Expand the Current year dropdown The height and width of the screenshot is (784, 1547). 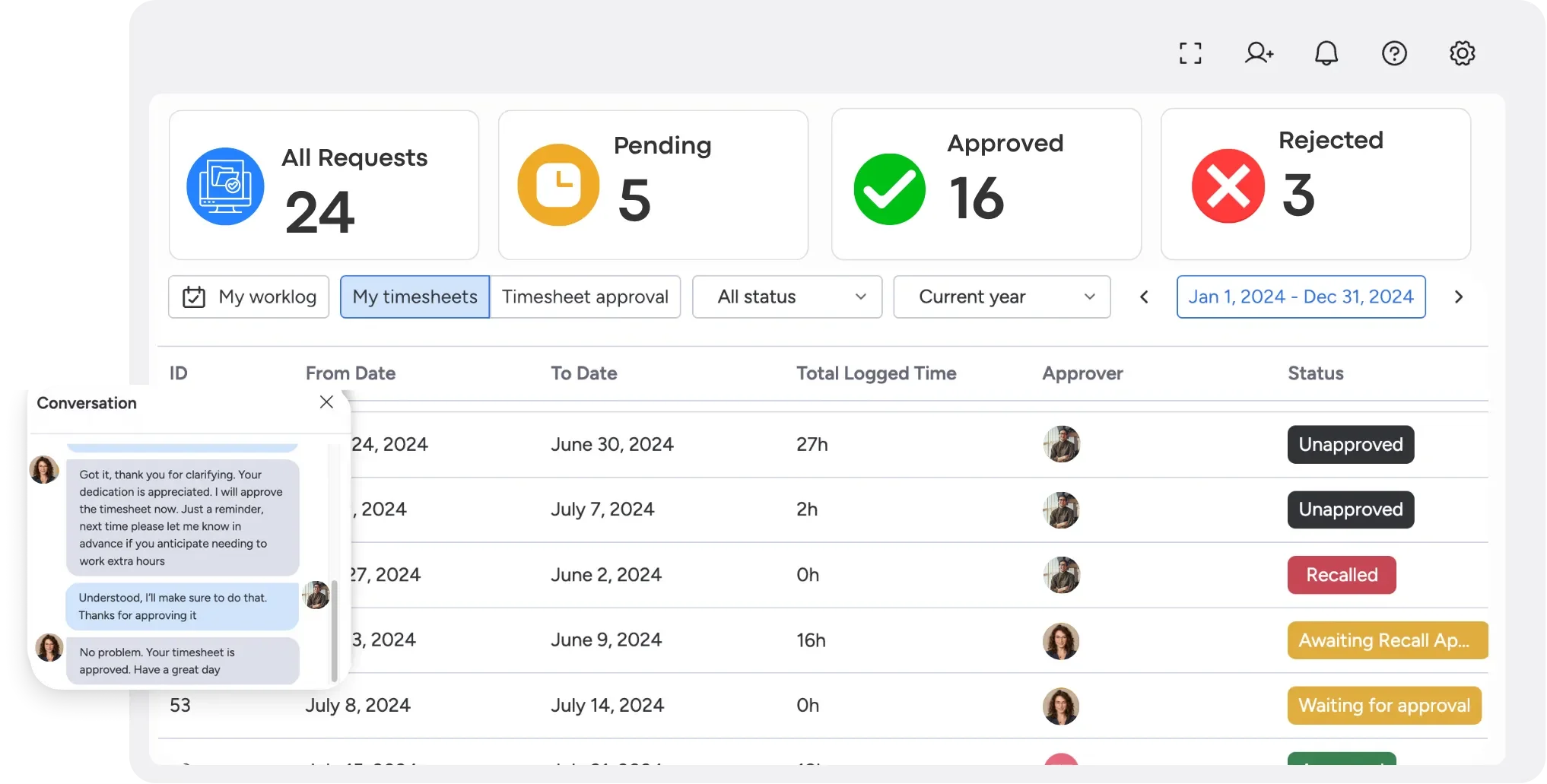pos(1002,297)
